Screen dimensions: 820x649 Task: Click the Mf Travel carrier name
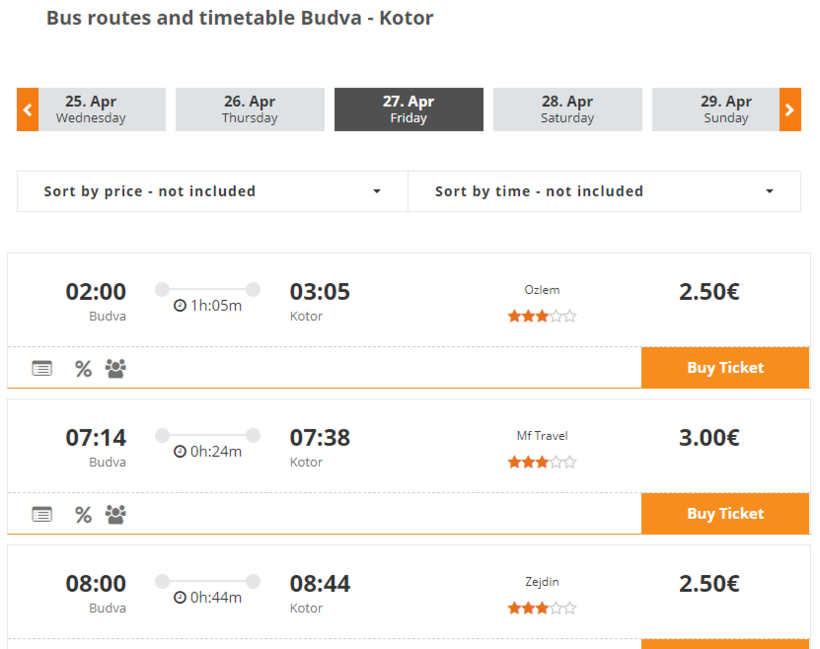[542, 436]
